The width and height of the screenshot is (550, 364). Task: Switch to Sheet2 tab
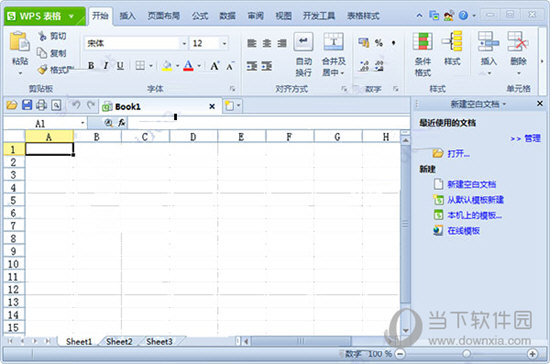pos(119,342)
